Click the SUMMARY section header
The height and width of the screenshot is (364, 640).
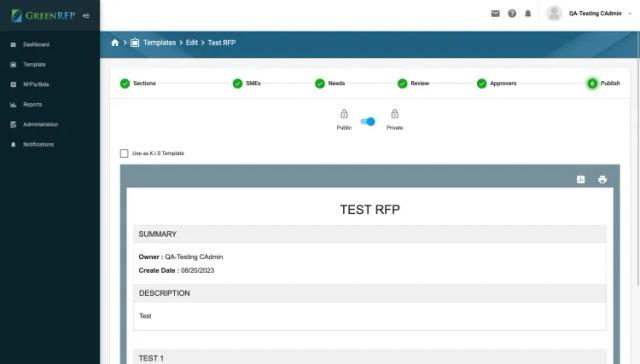pyautogui.click(x=370, y=234)
